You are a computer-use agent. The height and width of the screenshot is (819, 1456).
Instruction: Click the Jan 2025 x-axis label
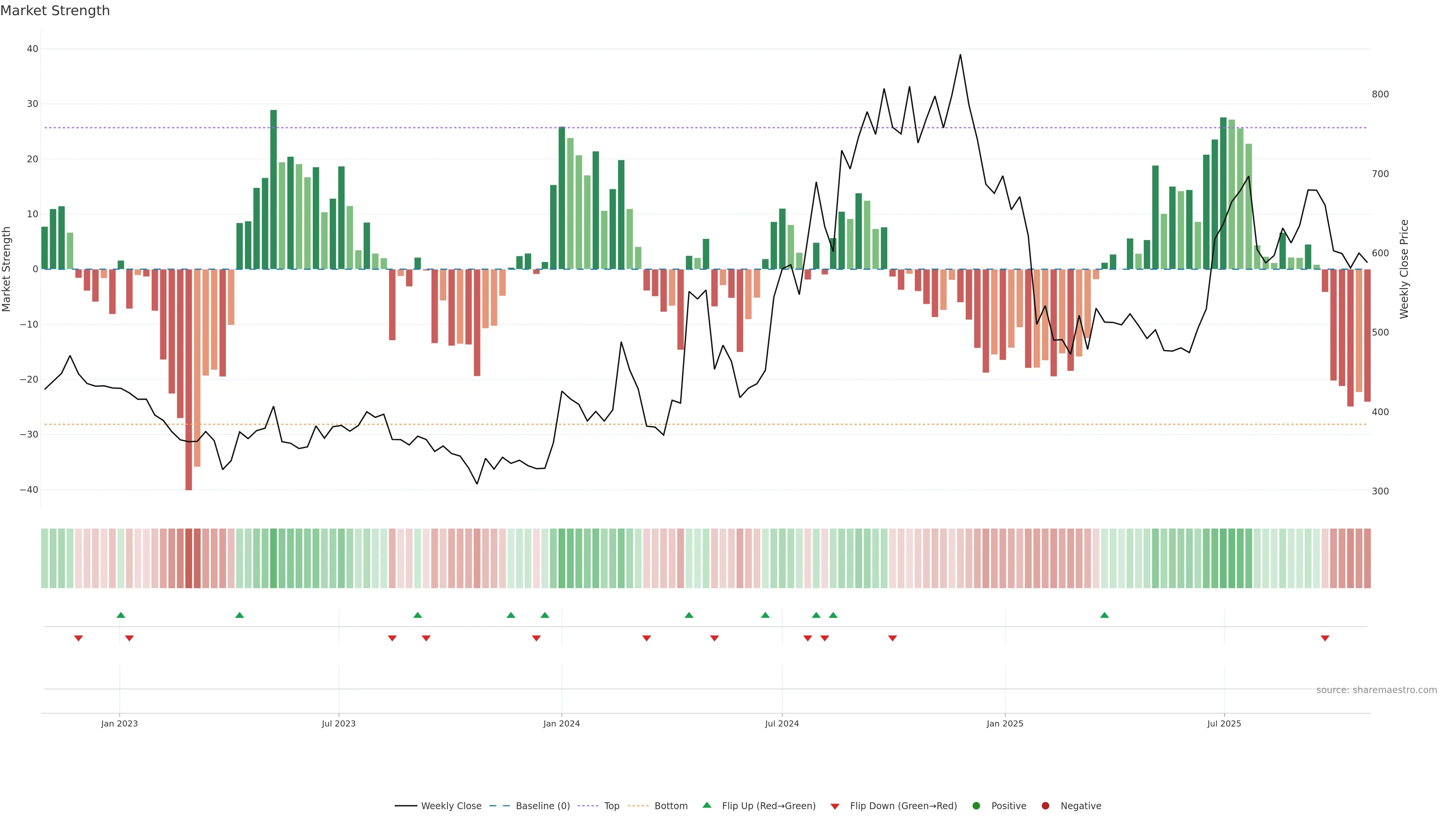coord(1004,723)
